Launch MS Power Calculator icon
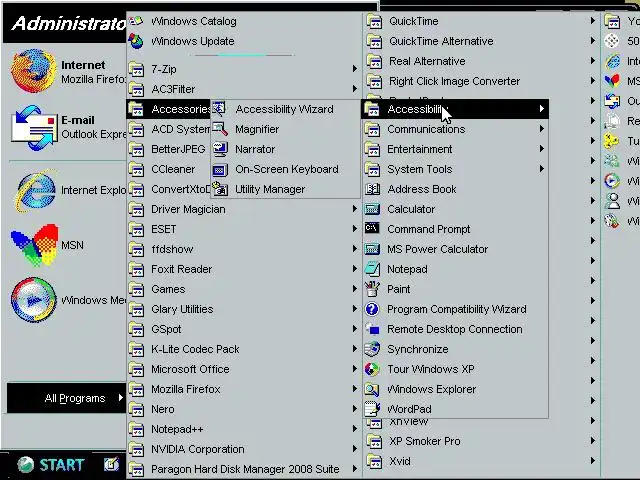 click(x=372, y=249)
